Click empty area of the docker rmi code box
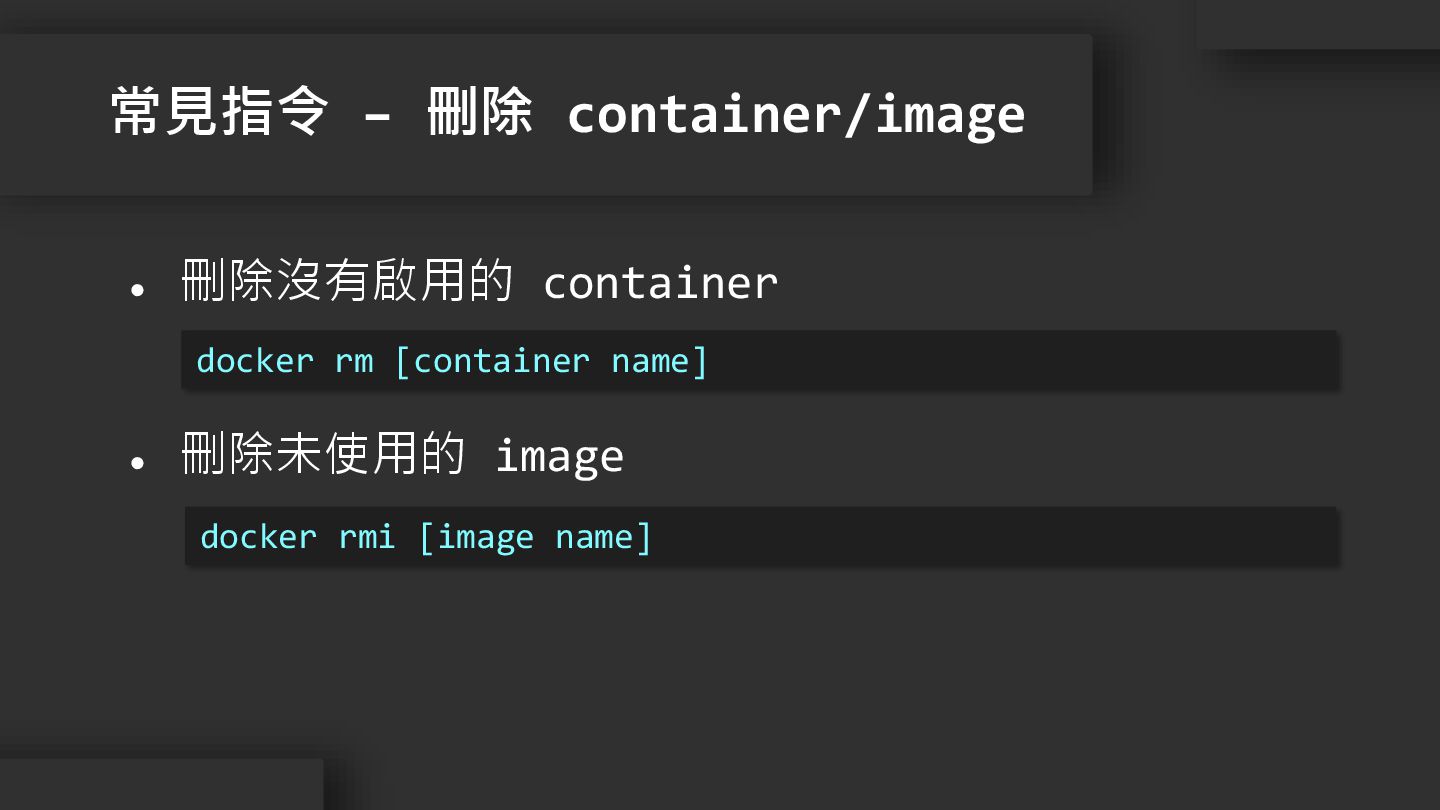The image size is (1440, 810). coord(1000,536)
